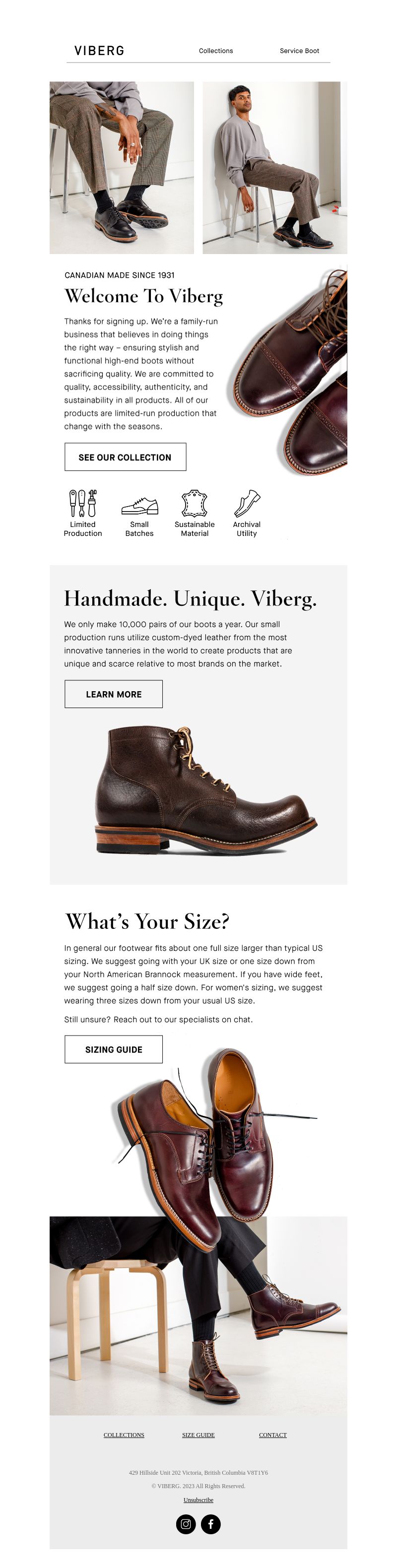
Task: Click the Archival Utility boot icon
Action: tap(247, 503)
